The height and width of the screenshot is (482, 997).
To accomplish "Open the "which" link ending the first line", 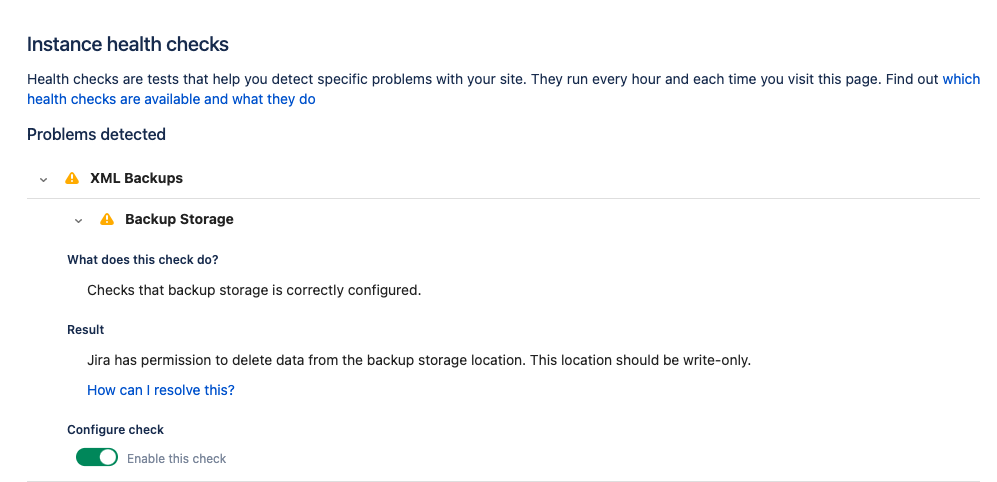I will (x=961, y=79).
